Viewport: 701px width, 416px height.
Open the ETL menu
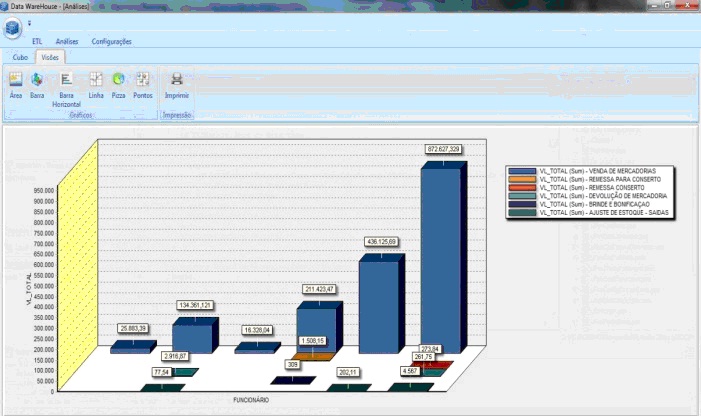37,41
